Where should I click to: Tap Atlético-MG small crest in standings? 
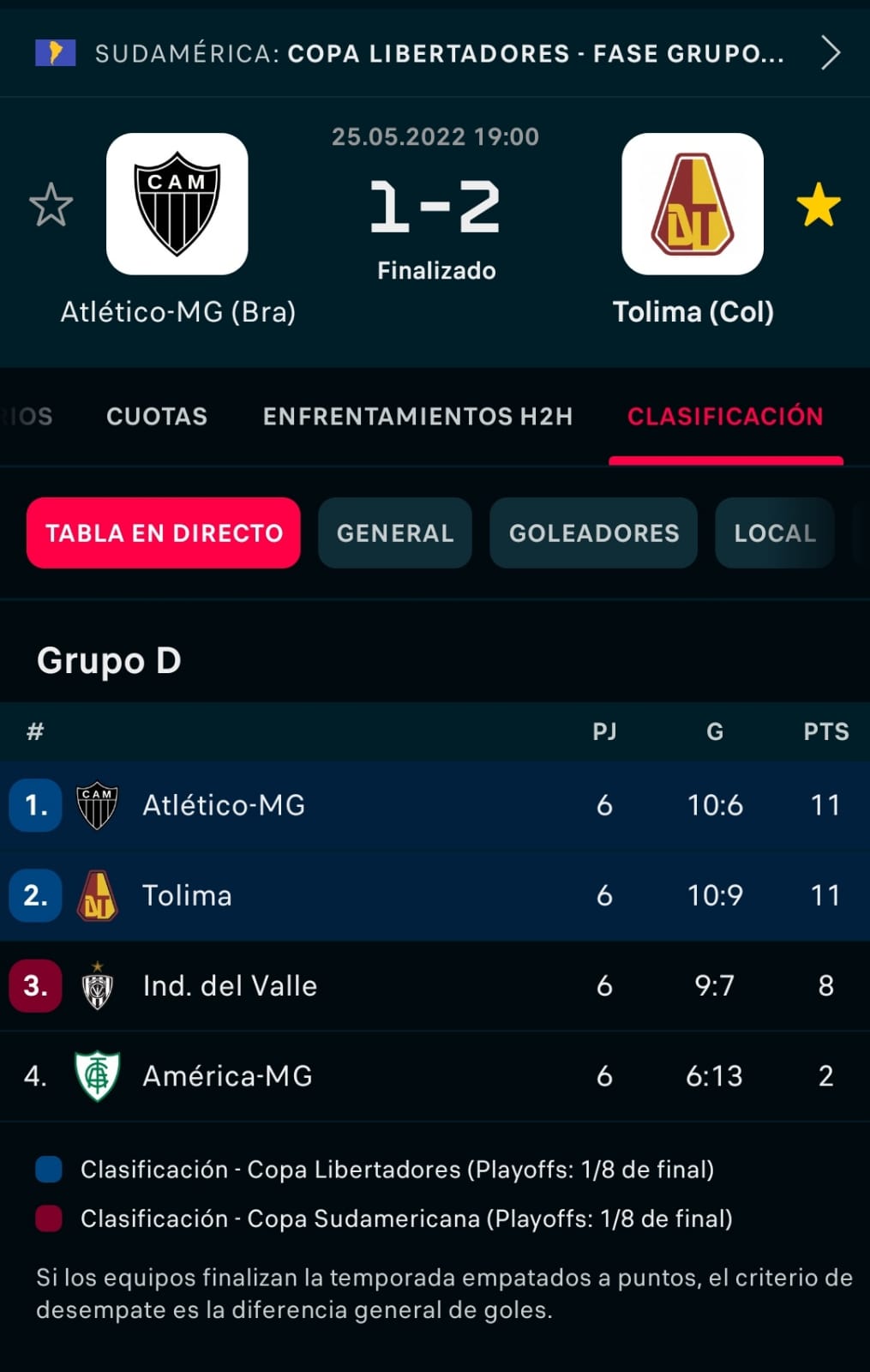97,805
